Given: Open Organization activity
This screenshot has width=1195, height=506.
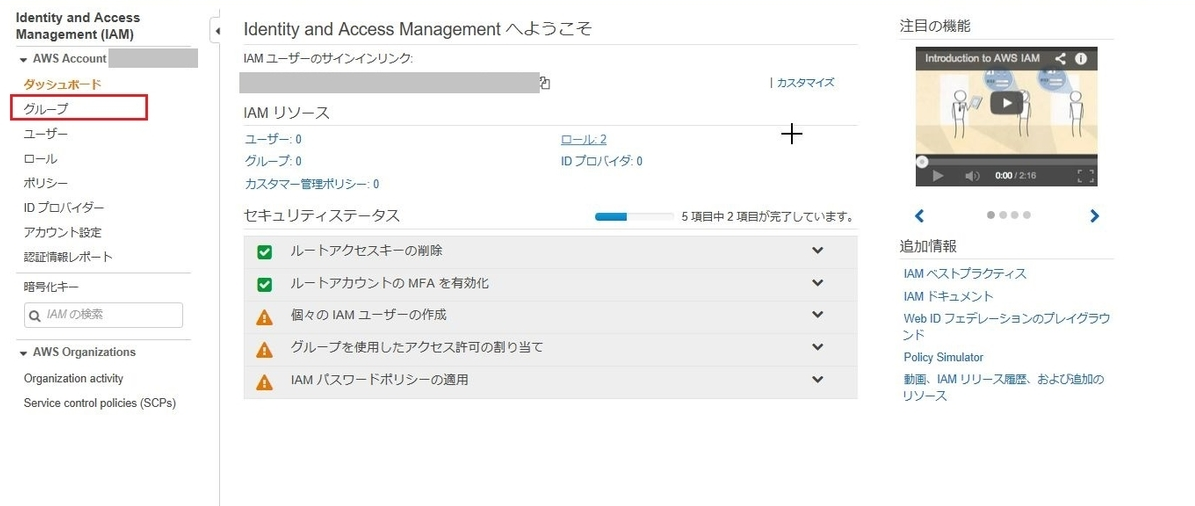Looking at the screenshot, I should pos(73,379).
